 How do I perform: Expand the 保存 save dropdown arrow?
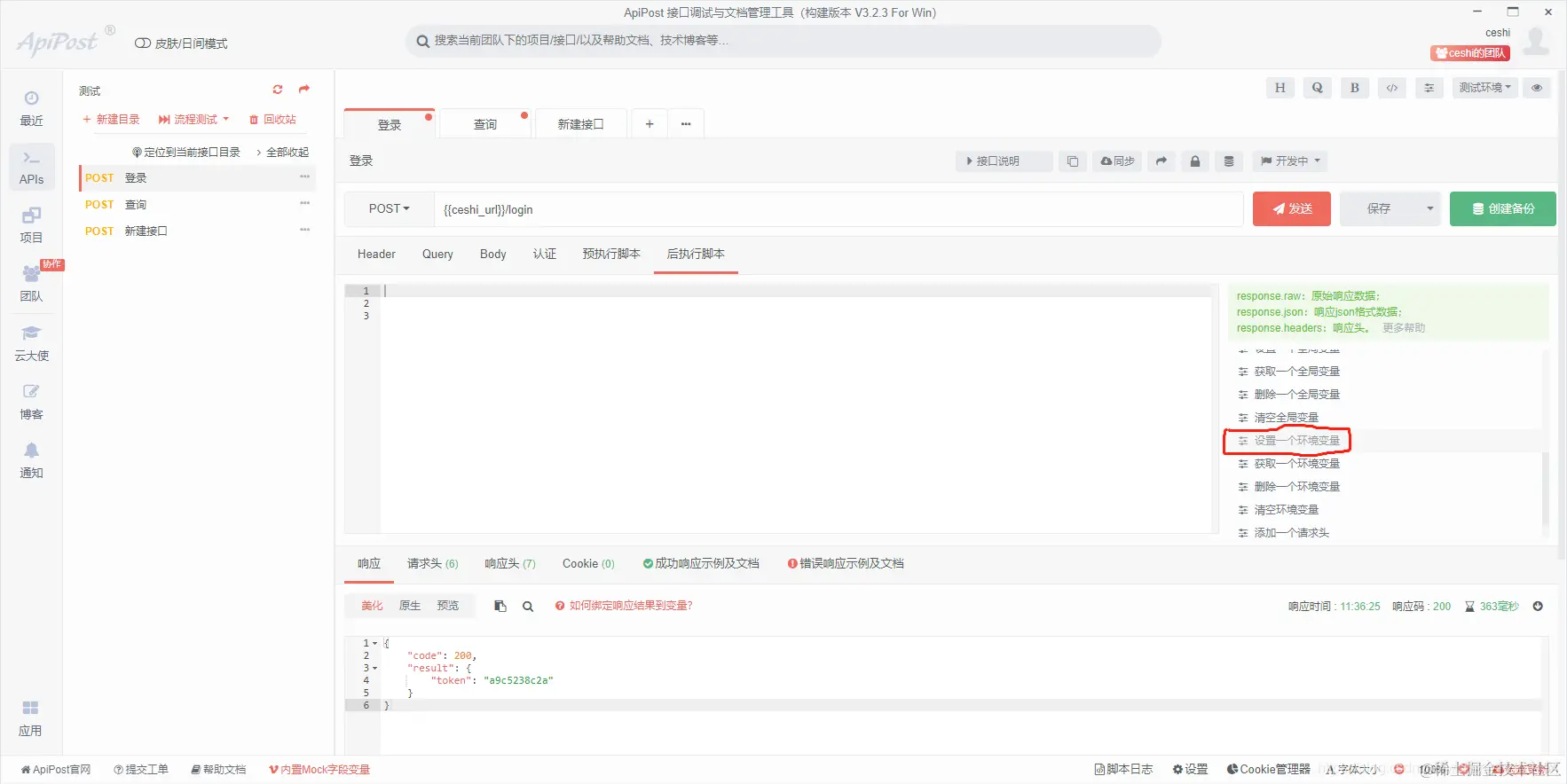click(1429, 209)
